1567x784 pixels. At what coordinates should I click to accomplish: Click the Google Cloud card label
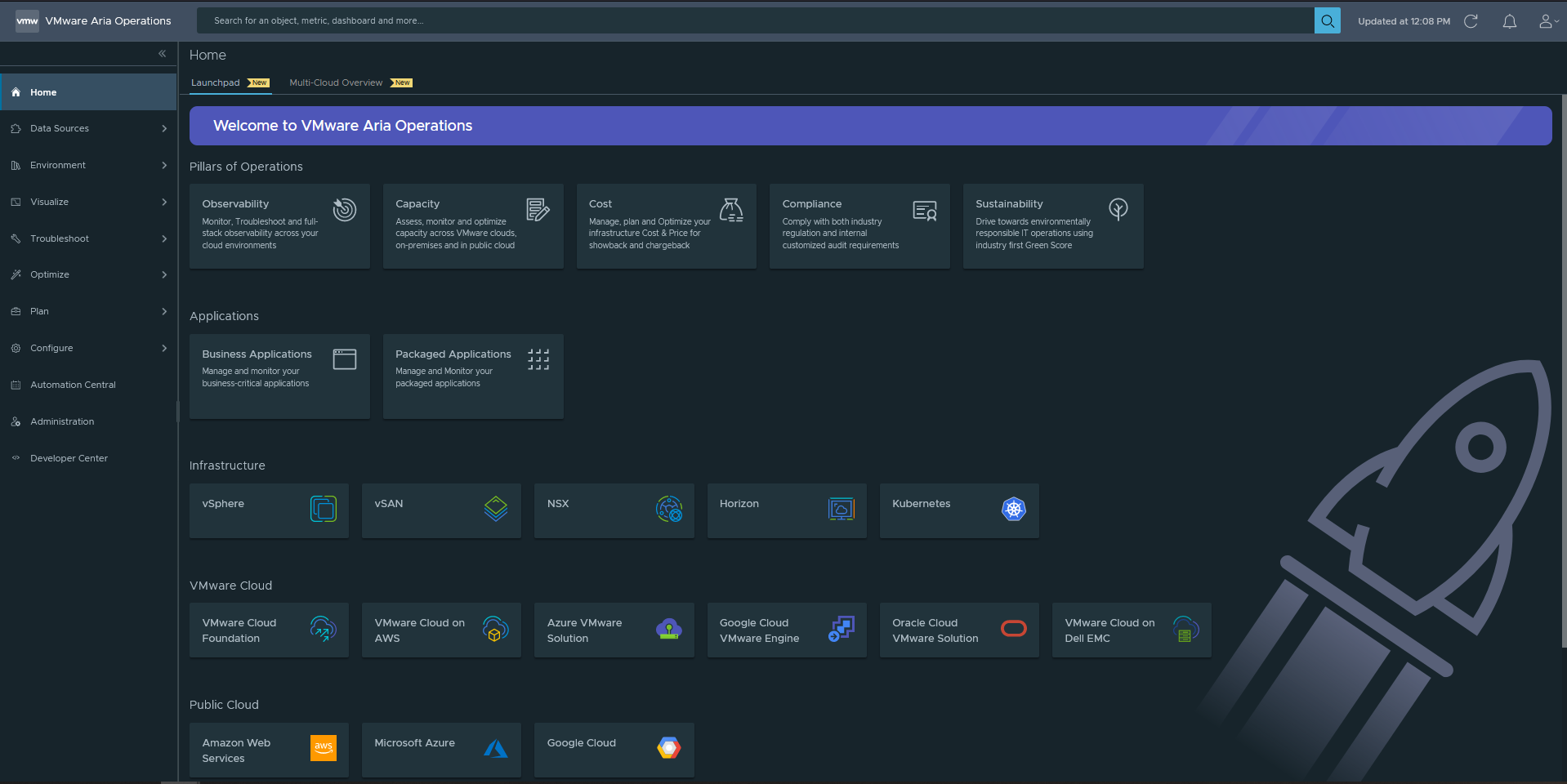click(582, 743)
